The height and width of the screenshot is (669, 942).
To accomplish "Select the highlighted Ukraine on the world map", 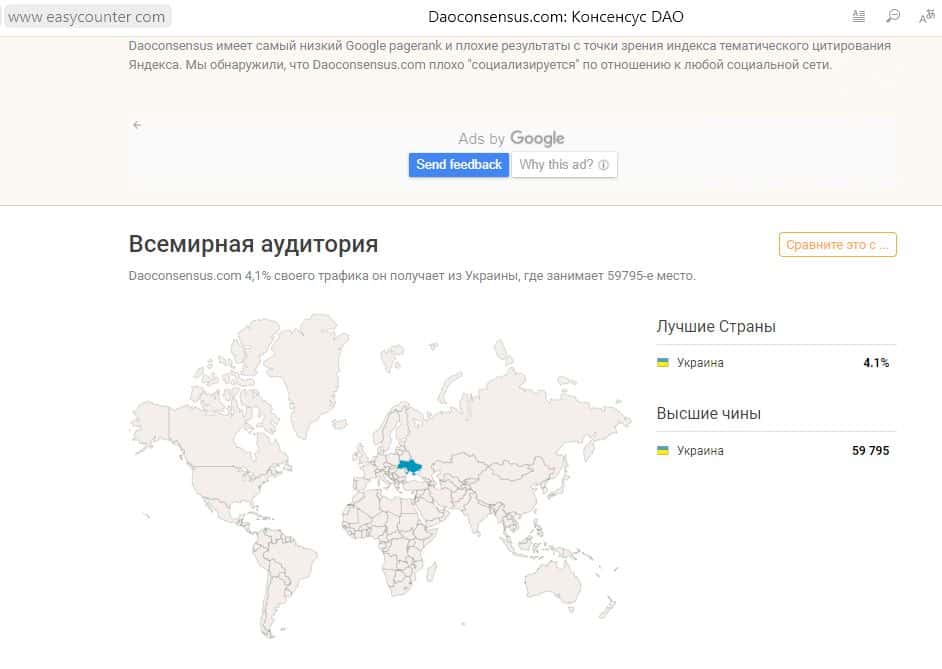I will (410, 467).
